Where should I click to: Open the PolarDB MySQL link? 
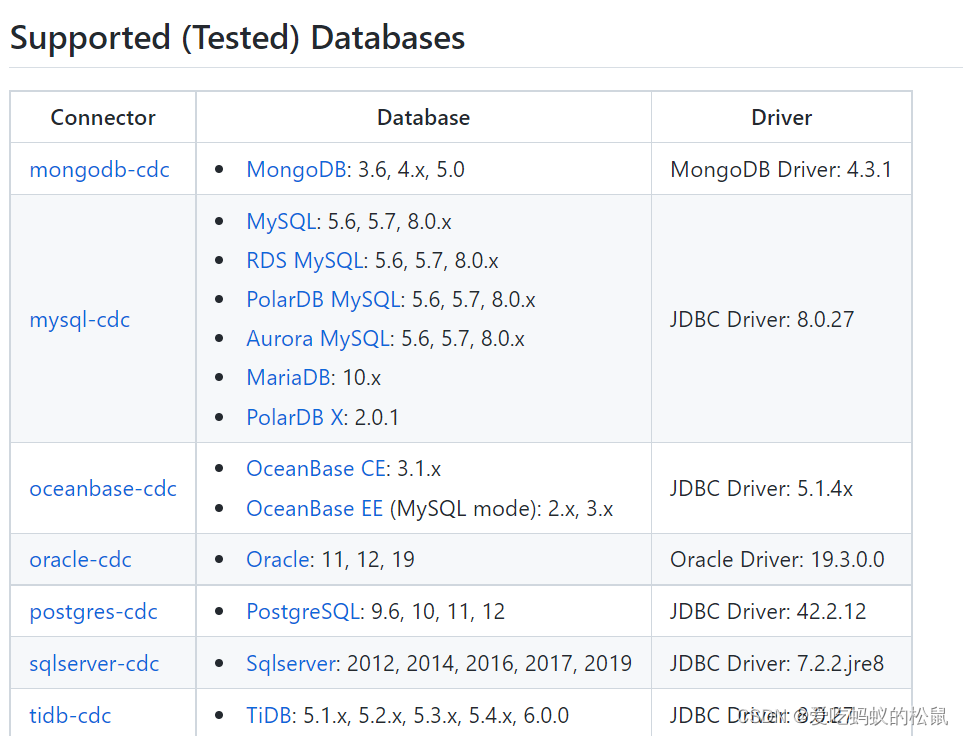point(323,300)
